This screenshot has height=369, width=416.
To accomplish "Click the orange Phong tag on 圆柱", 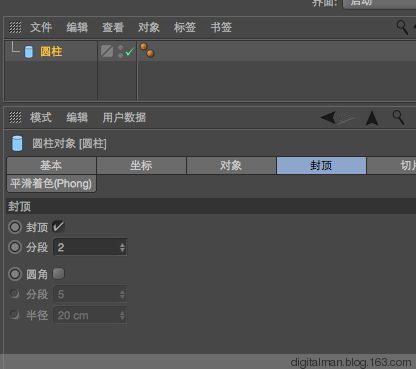I will (147, 50).
